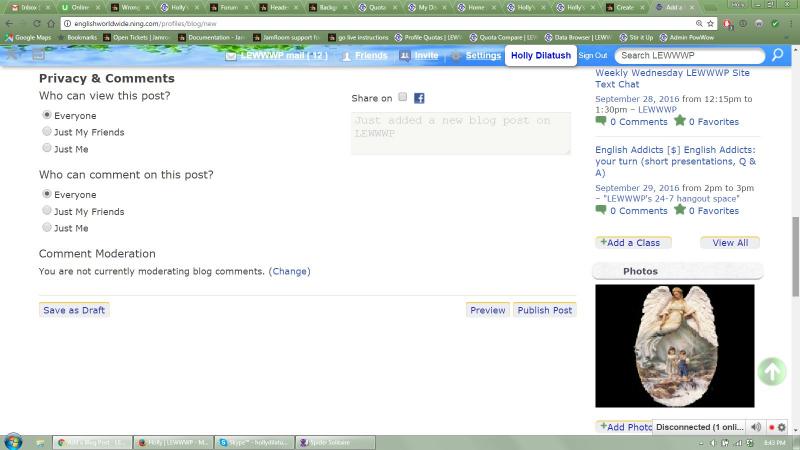Open go live instructions bookmark
The height and width of the screenshot is (450, 800).
pyautogui.click(x=358, y=37)
